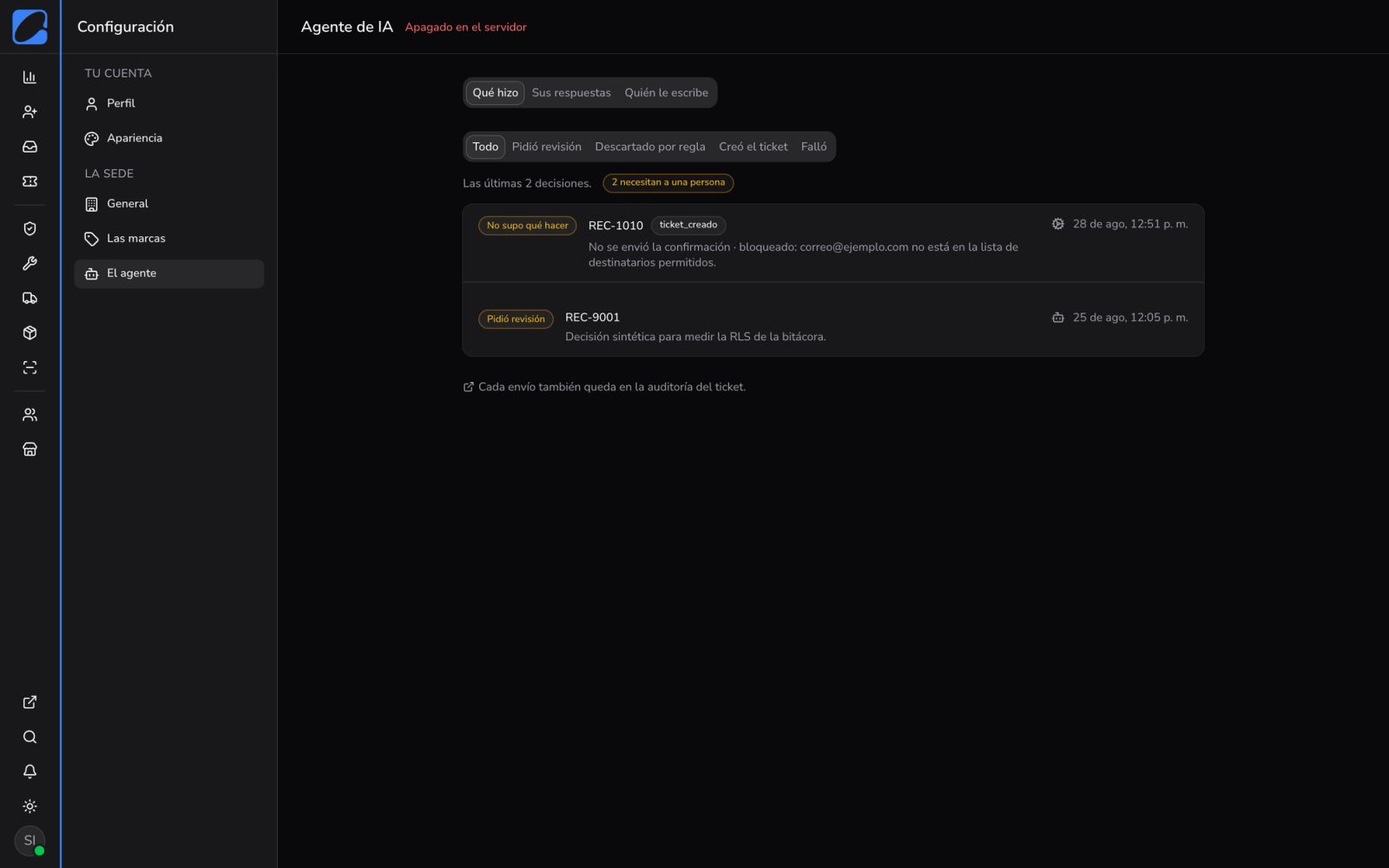Image resolution: width=1389 pixels, height=868 pixels.
Task: Switch to the Quién le escribe tab
Action: point(666,93)
